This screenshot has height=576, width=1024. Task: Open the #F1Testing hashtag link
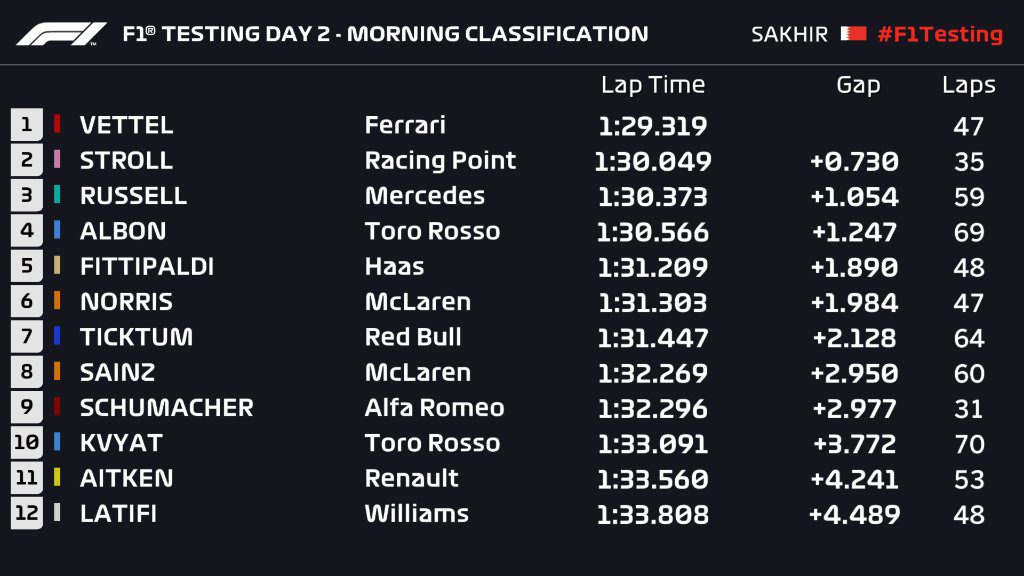tap(940, 34)
